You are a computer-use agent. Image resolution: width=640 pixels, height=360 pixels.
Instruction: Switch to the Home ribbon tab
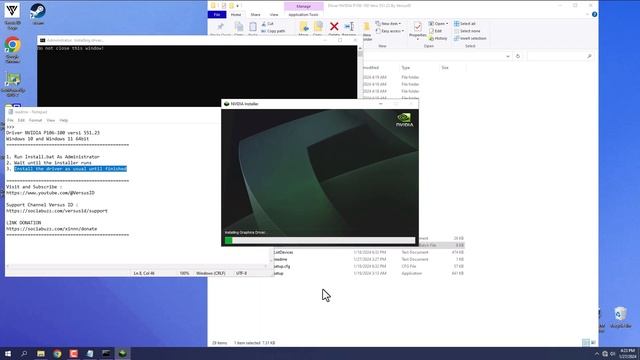point(236,15)
